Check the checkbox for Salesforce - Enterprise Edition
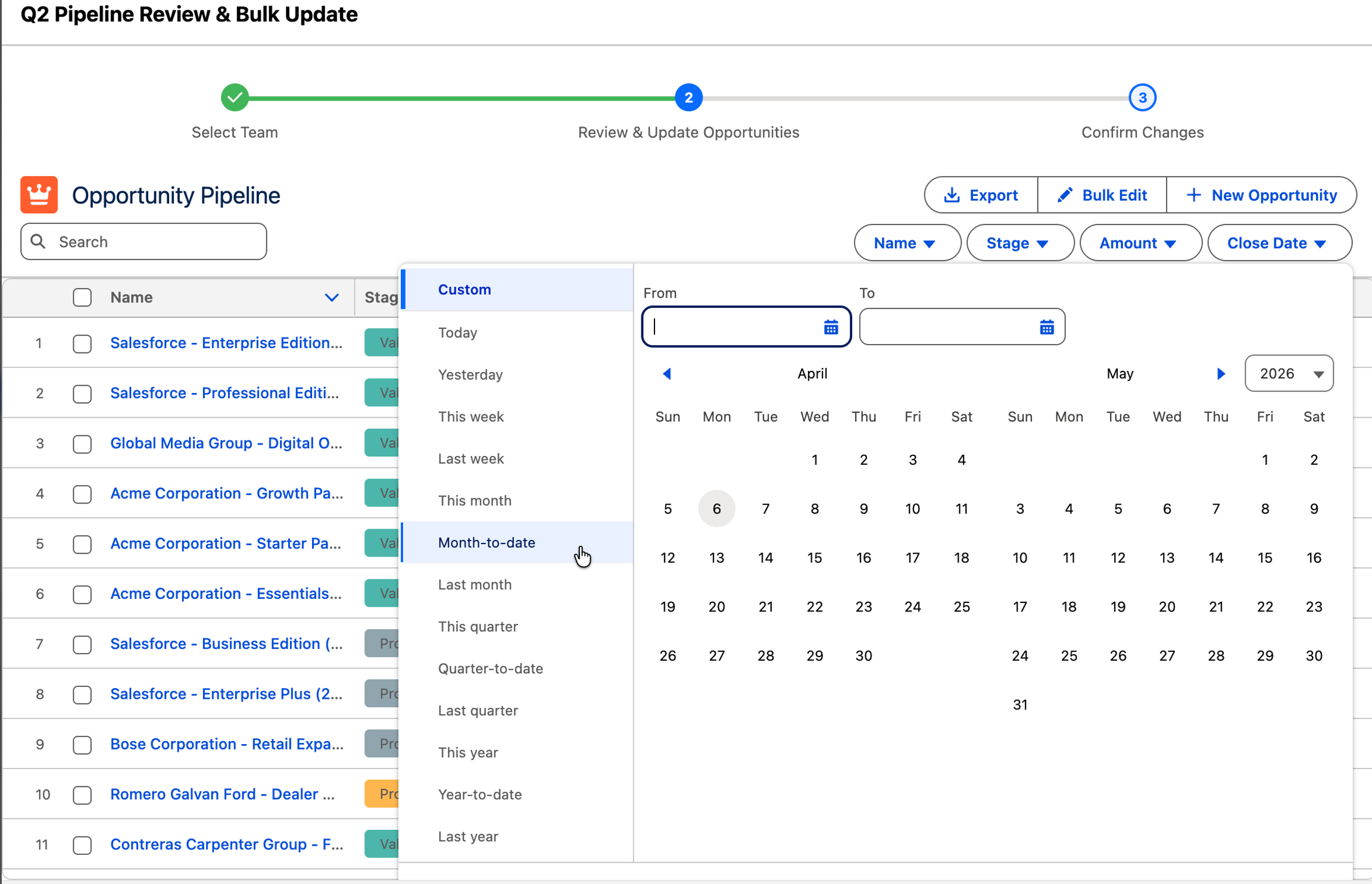Screen dimensions: 1372x884 [82, 343]
